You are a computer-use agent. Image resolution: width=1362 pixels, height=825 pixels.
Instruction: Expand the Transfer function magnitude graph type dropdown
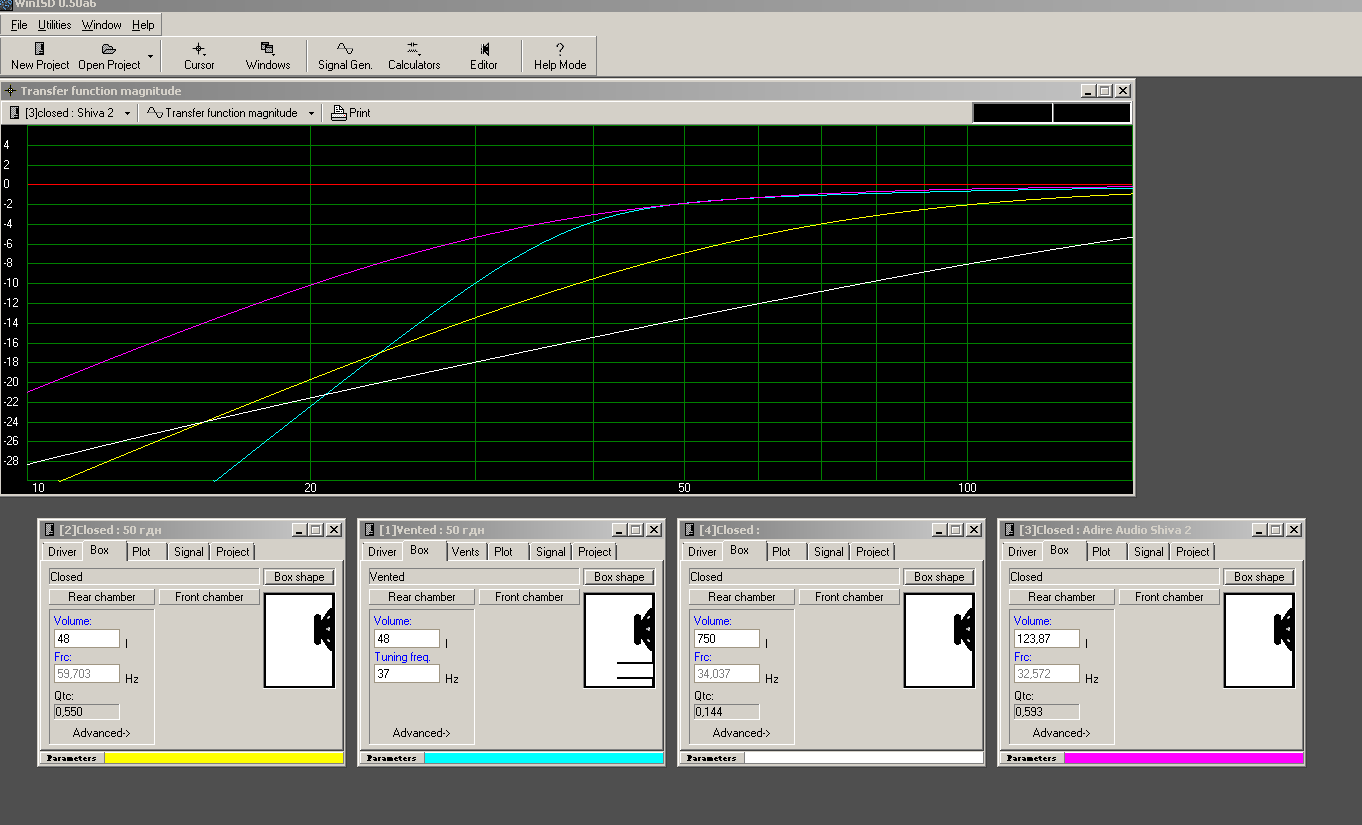click(x=231, y=113)
